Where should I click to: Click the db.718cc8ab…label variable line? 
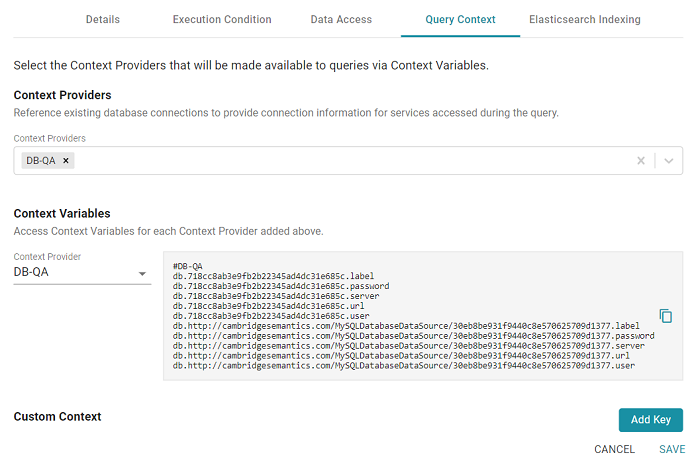[273, 276]
